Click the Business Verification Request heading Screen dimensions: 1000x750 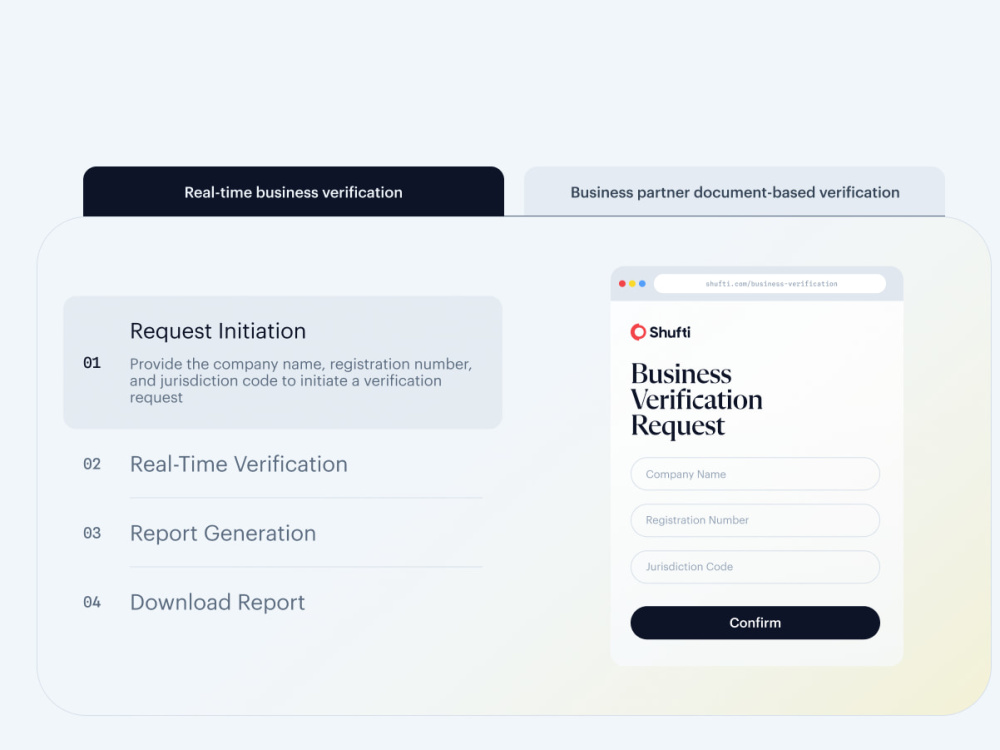pos(696,400)
